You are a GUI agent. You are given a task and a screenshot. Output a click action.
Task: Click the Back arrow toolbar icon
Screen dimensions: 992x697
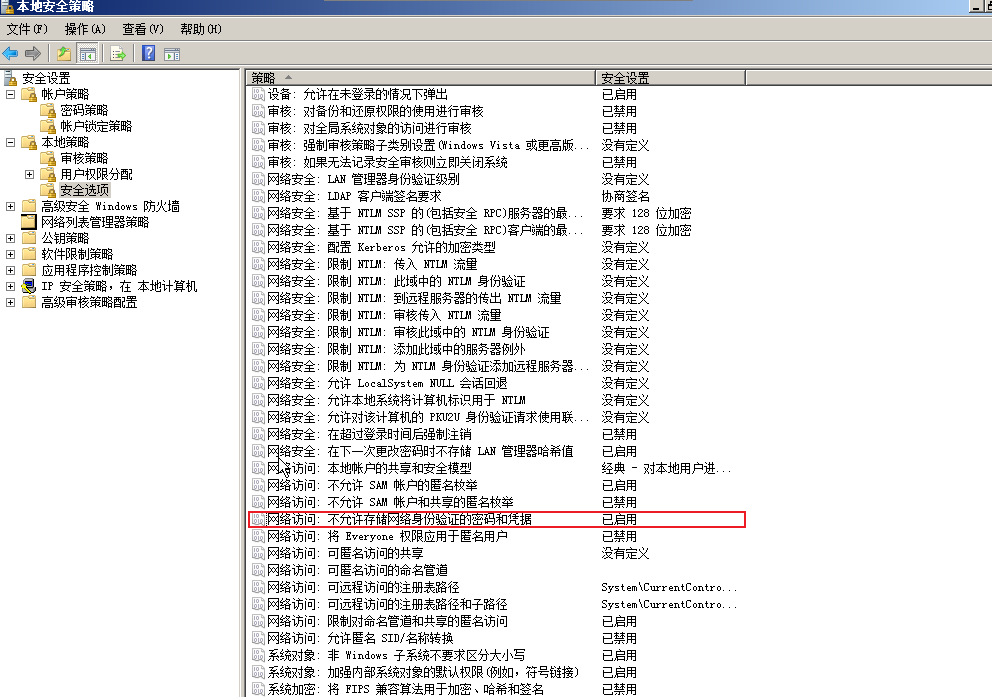pos(10,54)
